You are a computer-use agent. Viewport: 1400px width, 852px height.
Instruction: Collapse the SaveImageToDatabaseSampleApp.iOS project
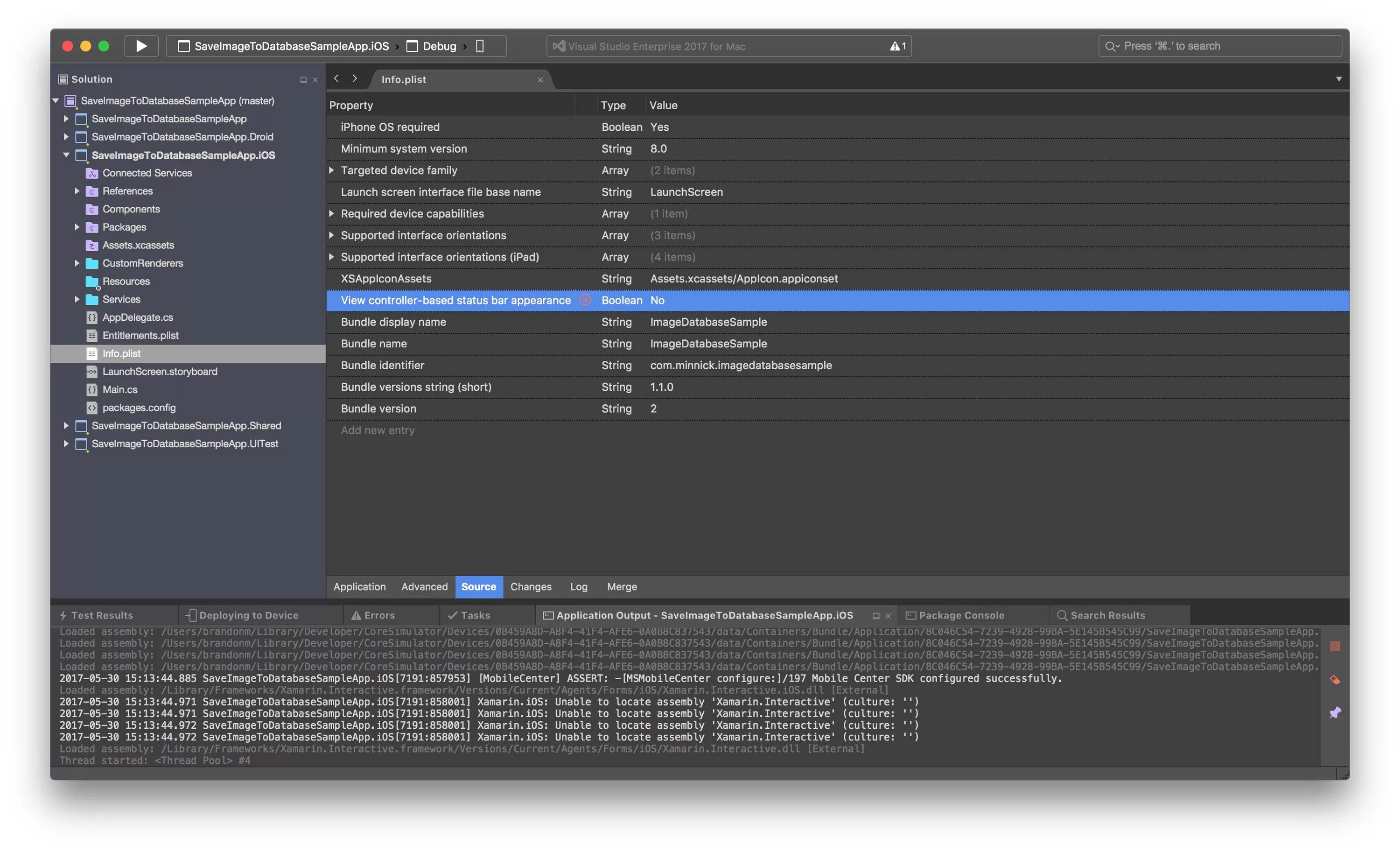click(x=66, y=155)
